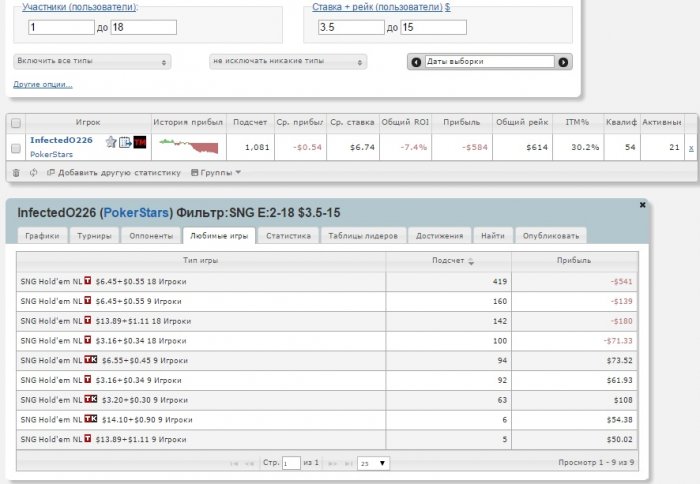The image size is (700, 484).
Task: Open the notes icon next to InfectedO226
Action: [x=125, y=142]
